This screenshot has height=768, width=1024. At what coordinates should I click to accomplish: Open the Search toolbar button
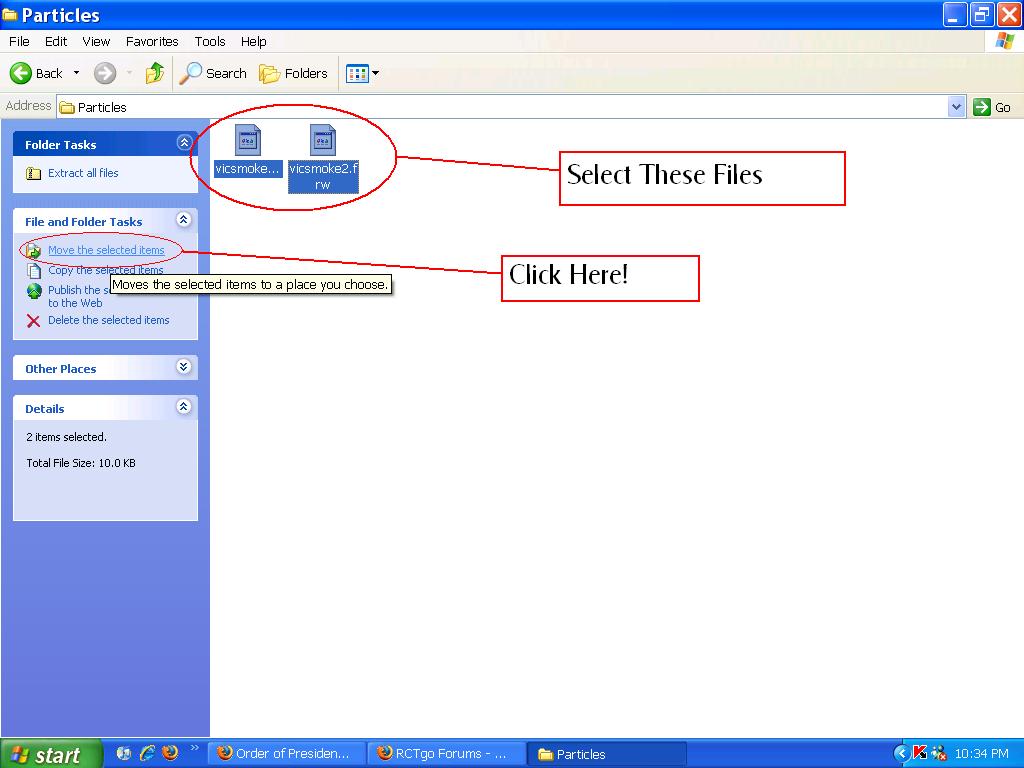(x=213, y=73)
